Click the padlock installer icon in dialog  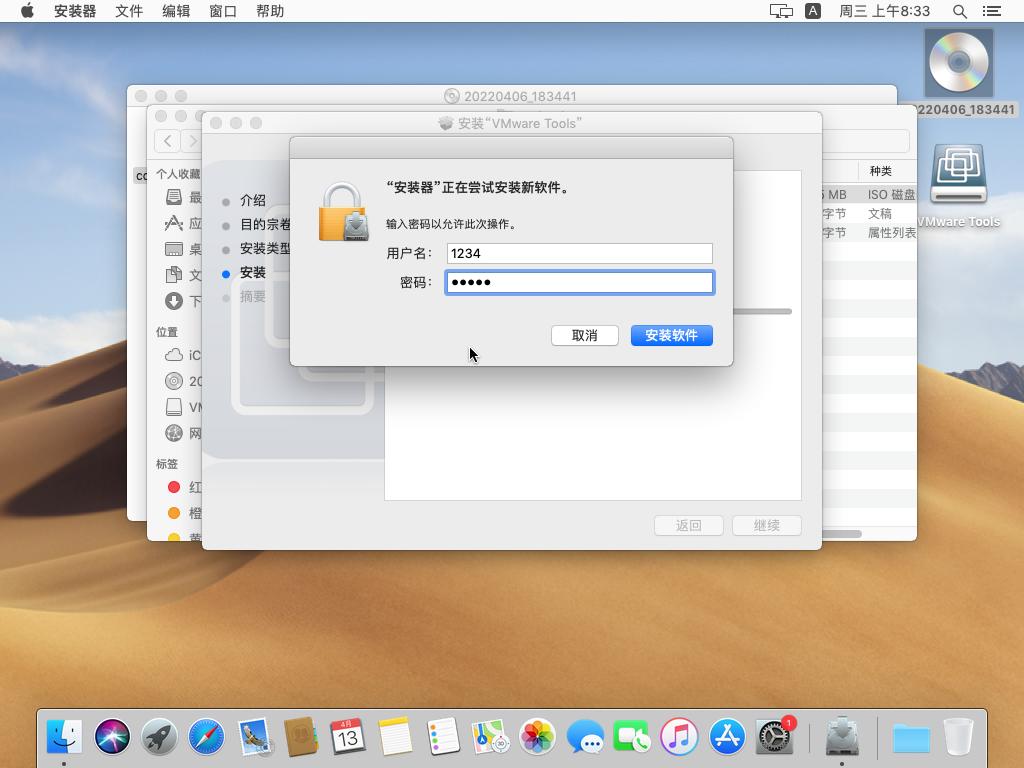[344, 212]
